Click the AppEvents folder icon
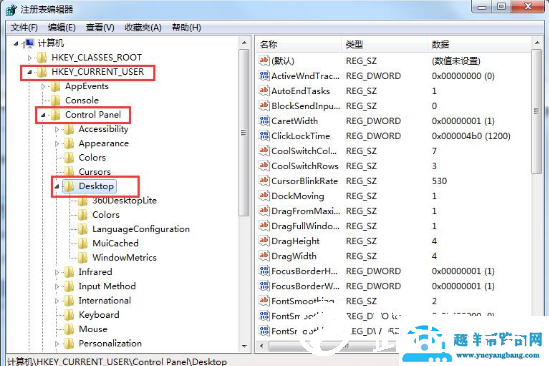The image size is (549, 366). pos(55,86)
